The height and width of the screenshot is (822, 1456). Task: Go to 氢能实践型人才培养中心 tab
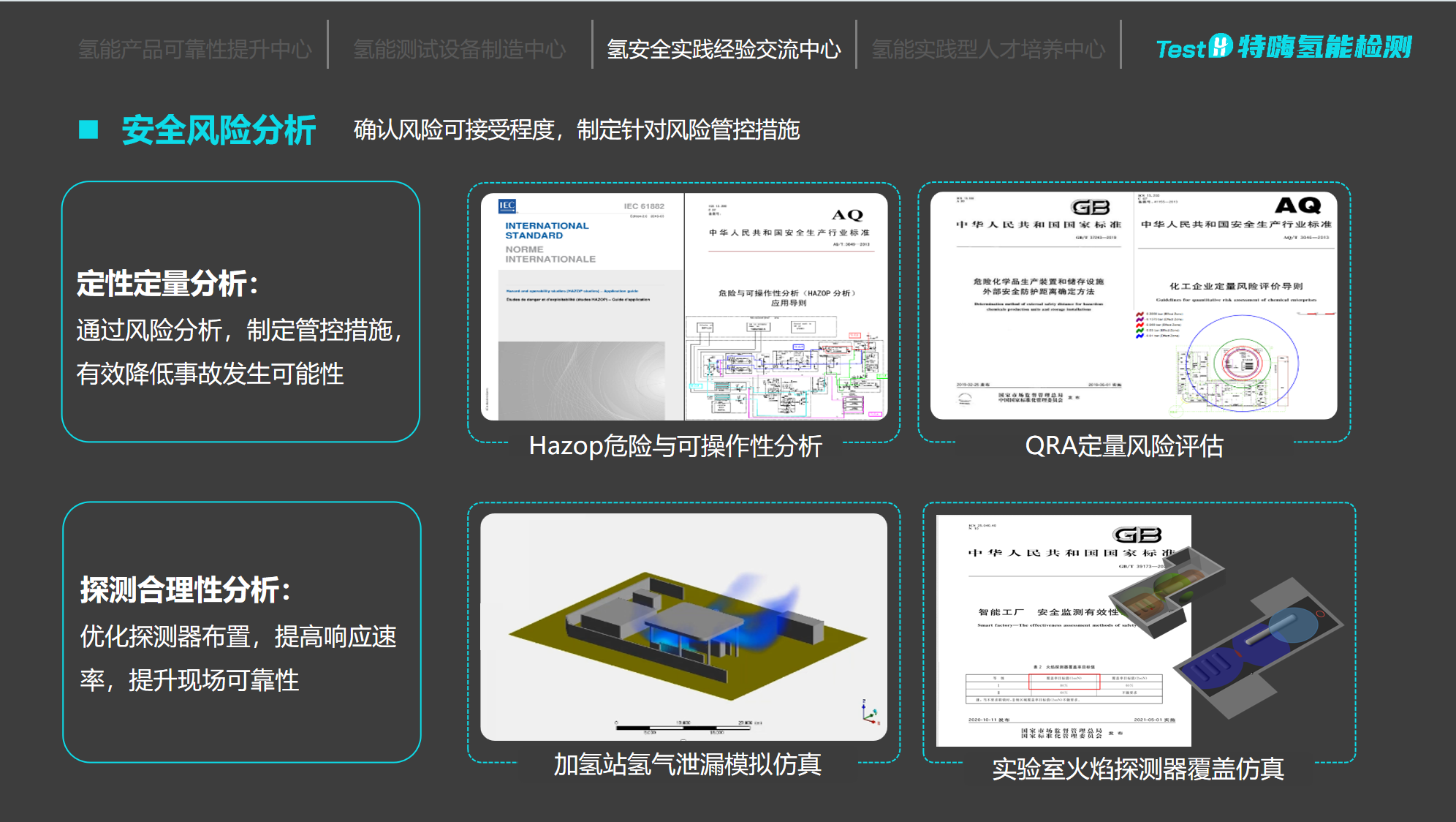(987, 49)
